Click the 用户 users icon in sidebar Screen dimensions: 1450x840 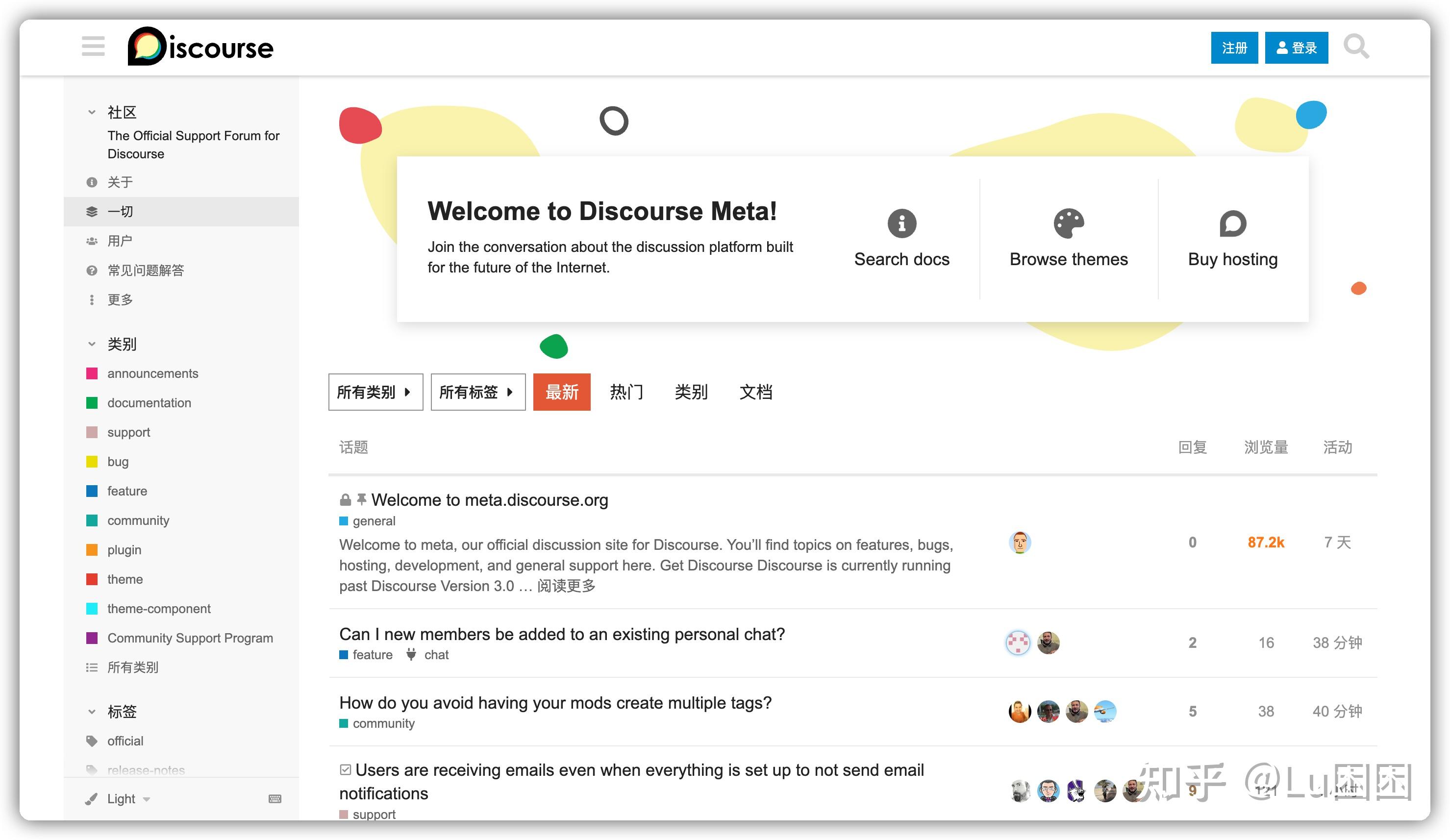[92, 241]
